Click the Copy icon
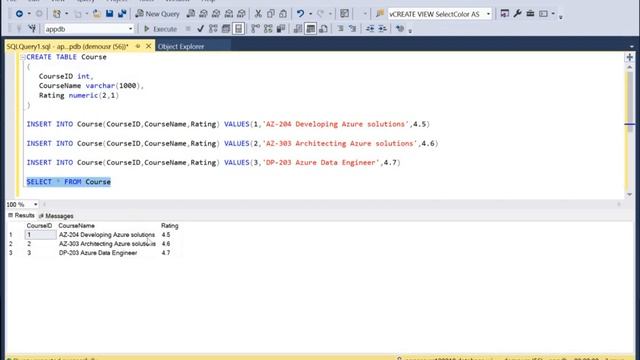640x360 pixels. point(271,14)
